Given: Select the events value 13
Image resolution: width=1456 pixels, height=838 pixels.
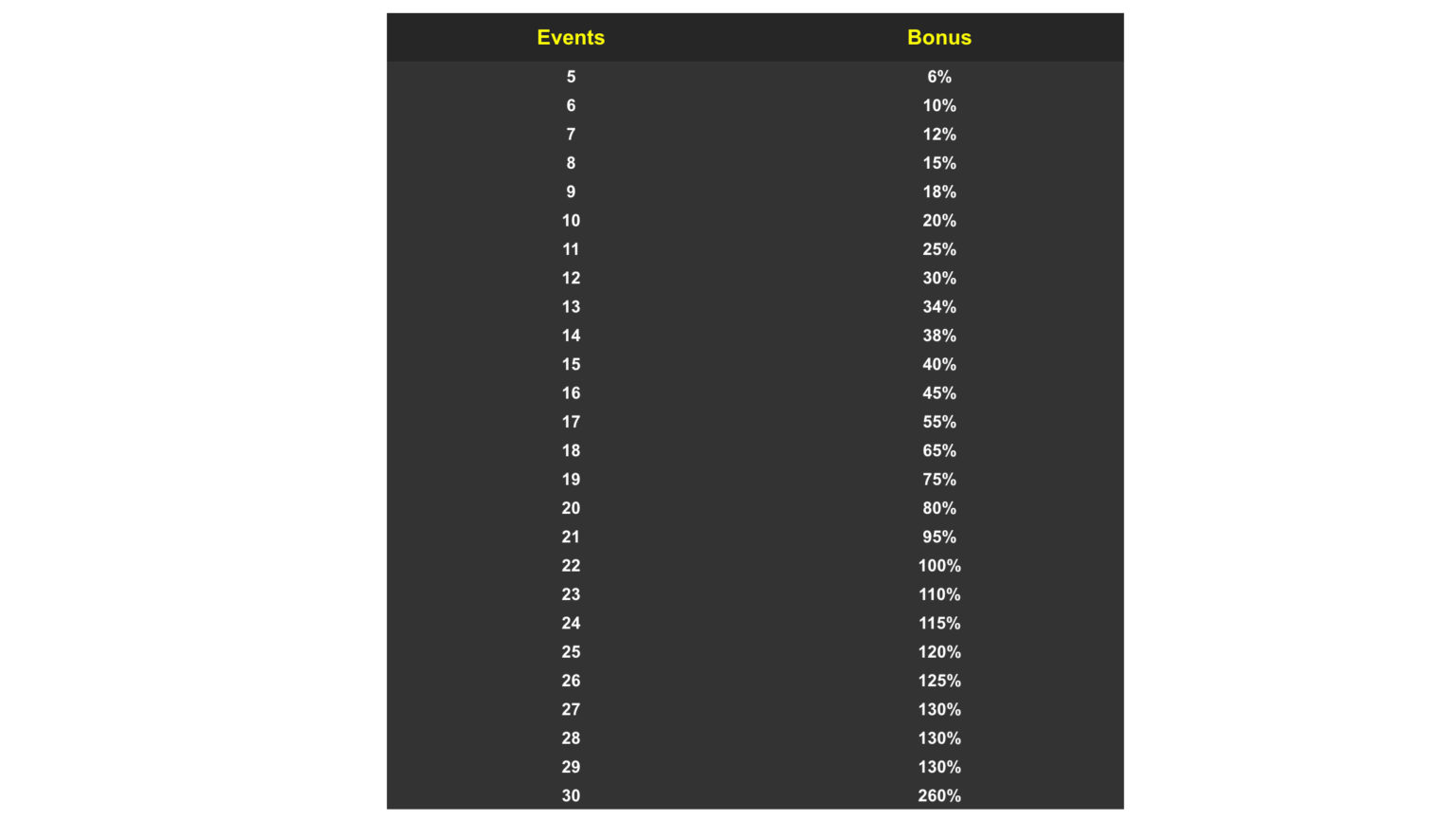Looking at the screenshot, I should (571, 306).
